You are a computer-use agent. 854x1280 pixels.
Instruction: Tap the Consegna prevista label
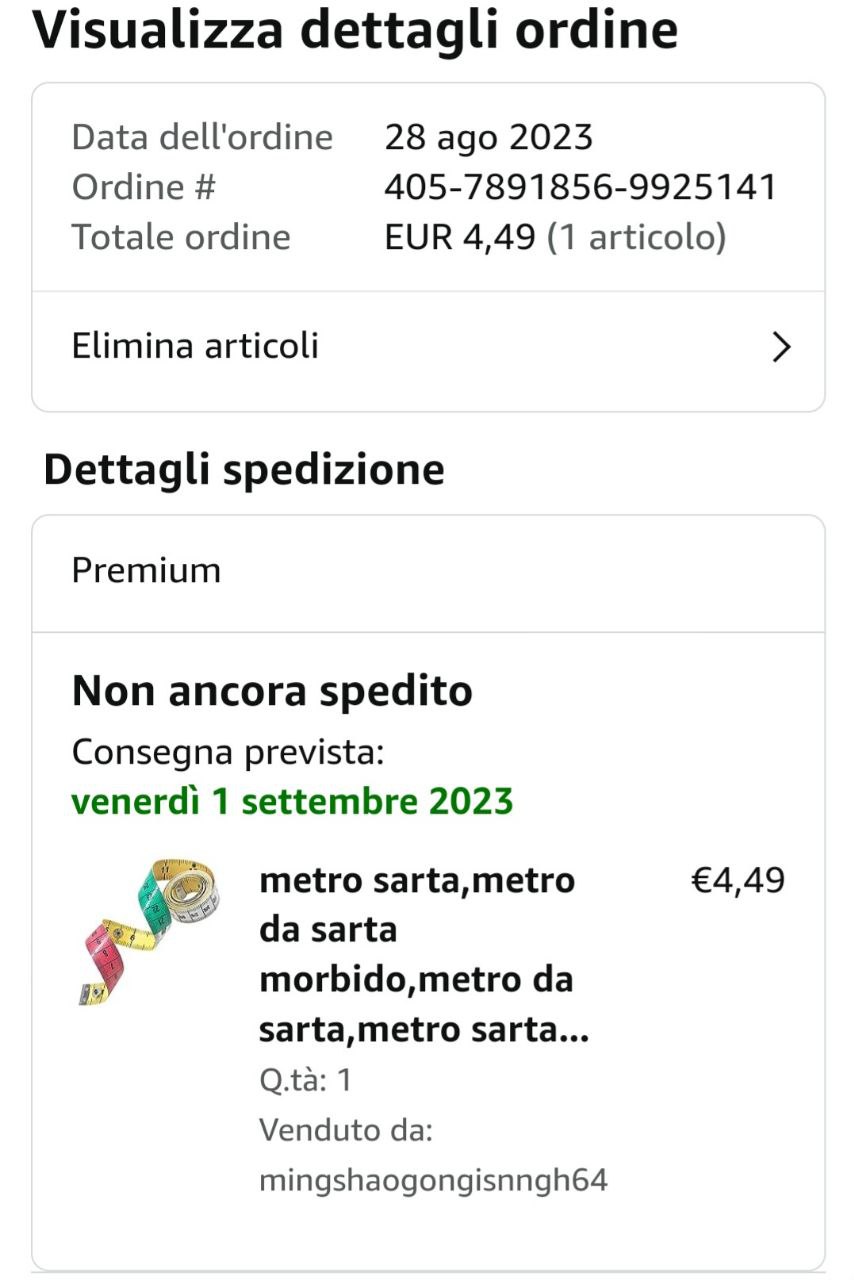click(x=228, y=751)
